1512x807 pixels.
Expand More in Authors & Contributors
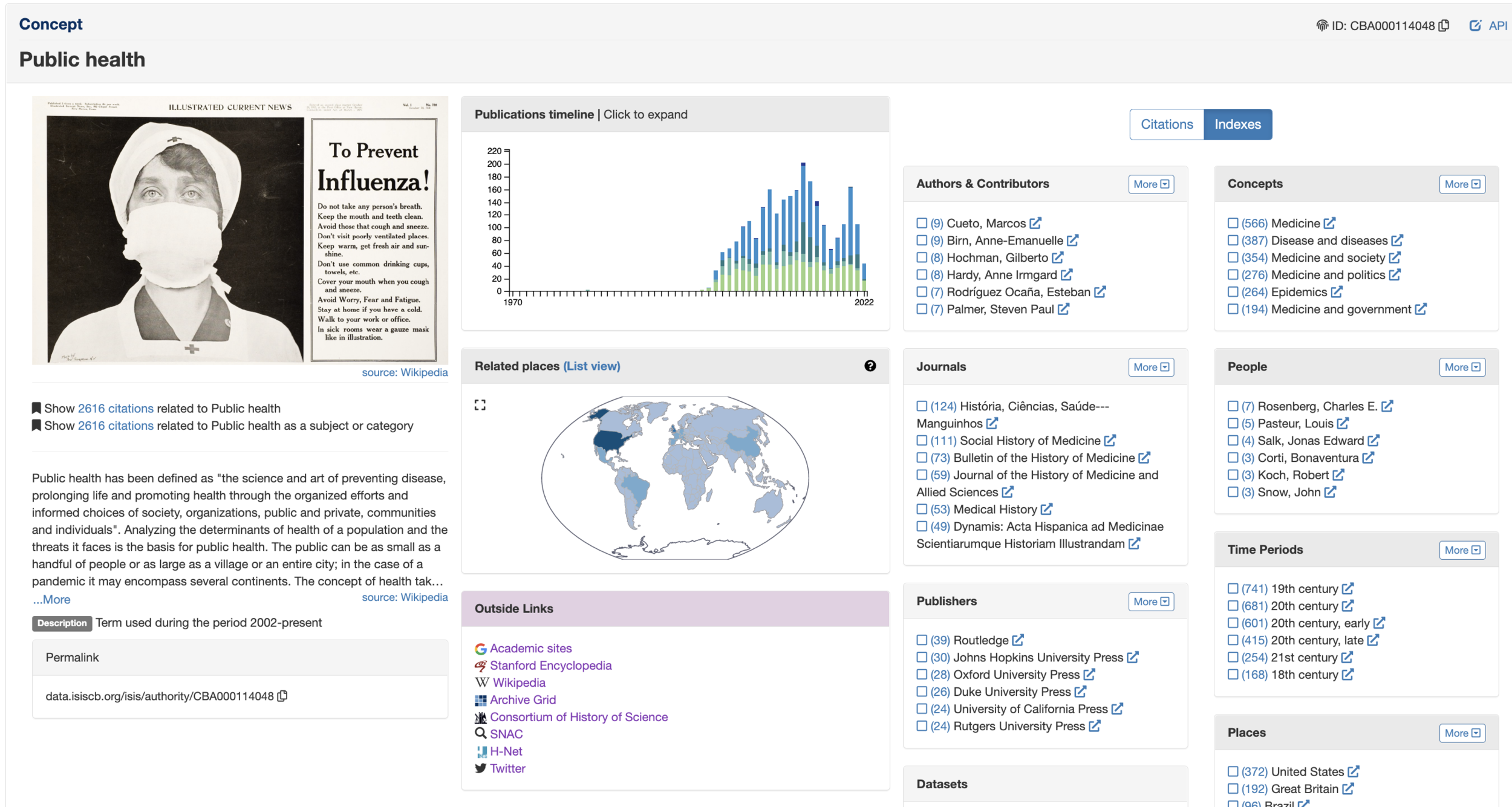1150,184
